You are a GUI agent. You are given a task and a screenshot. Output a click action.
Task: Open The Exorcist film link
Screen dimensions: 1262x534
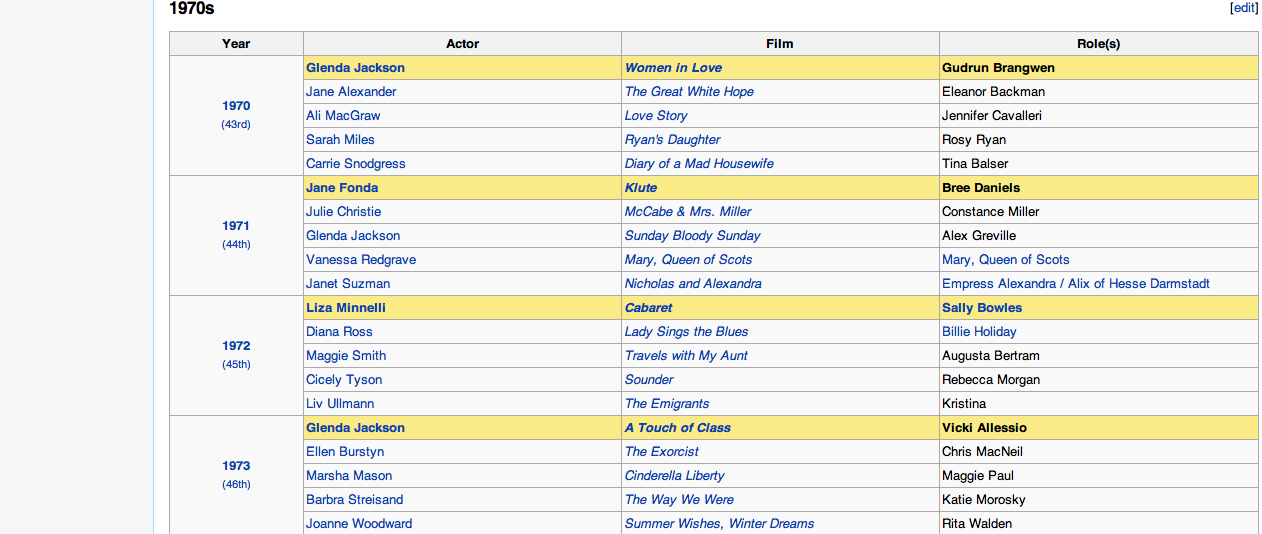pos(662,452)
